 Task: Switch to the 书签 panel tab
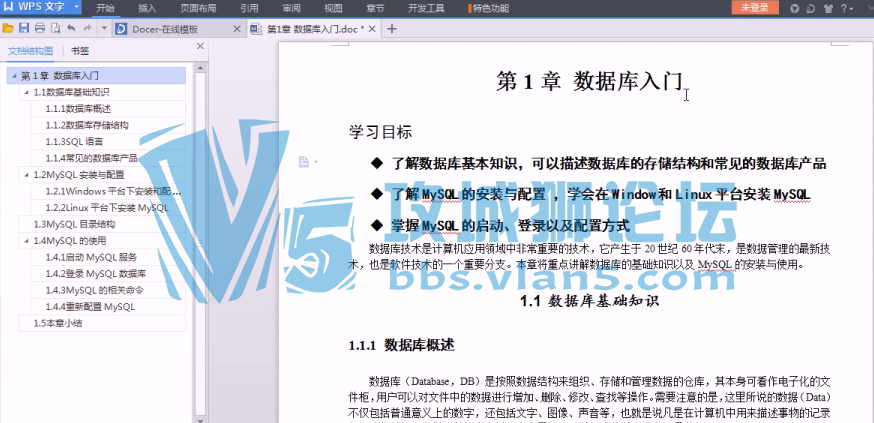80,51
